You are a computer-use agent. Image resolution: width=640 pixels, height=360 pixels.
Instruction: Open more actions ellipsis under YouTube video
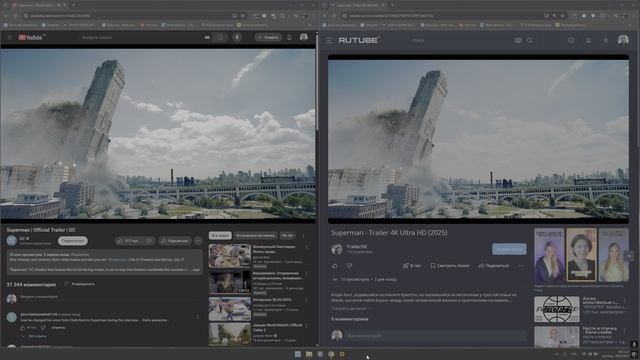pyautogui.click(x=198, y=241)
